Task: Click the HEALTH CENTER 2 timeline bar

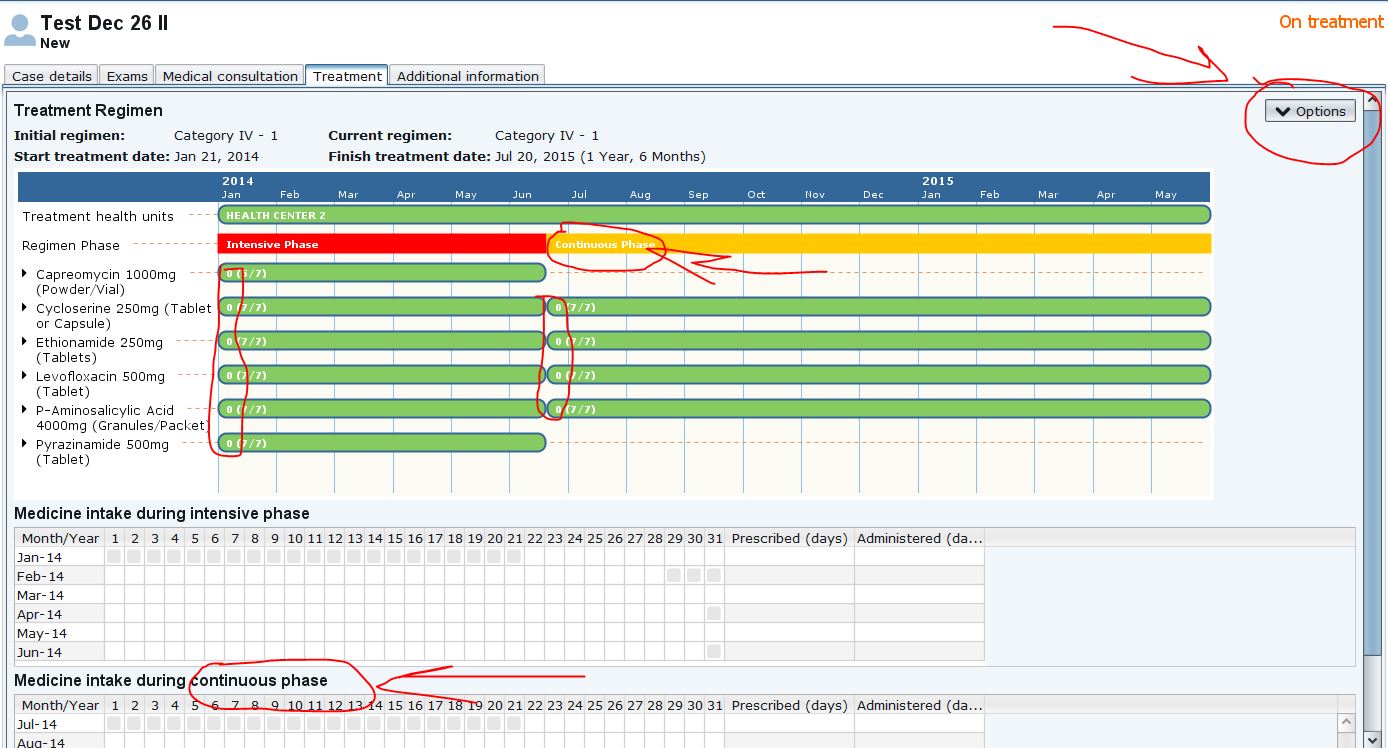Action: click(x=714, y=215)
